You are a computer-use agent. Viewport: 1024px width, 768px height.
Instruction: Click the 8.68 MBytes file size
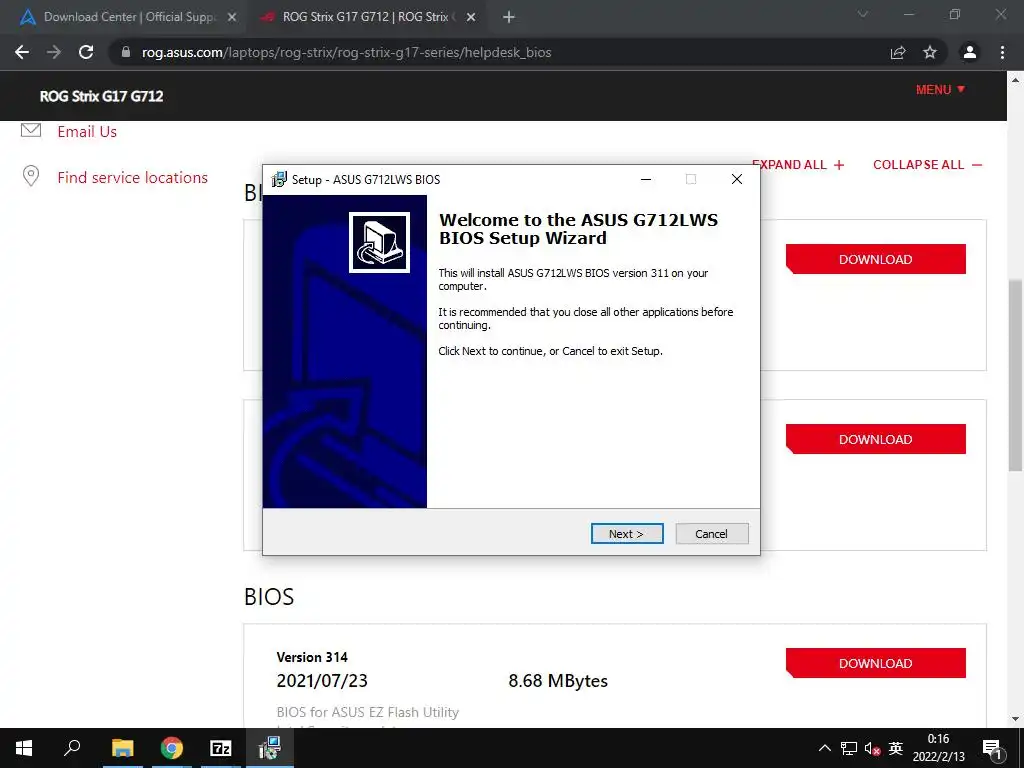pyautogui.click(x=558, y=680)
